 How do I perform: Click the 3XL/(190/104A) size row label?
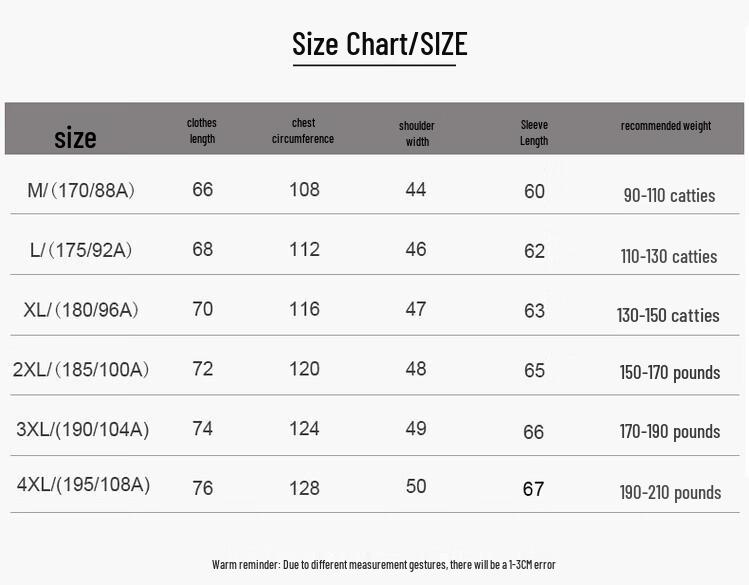coord(82,430)
